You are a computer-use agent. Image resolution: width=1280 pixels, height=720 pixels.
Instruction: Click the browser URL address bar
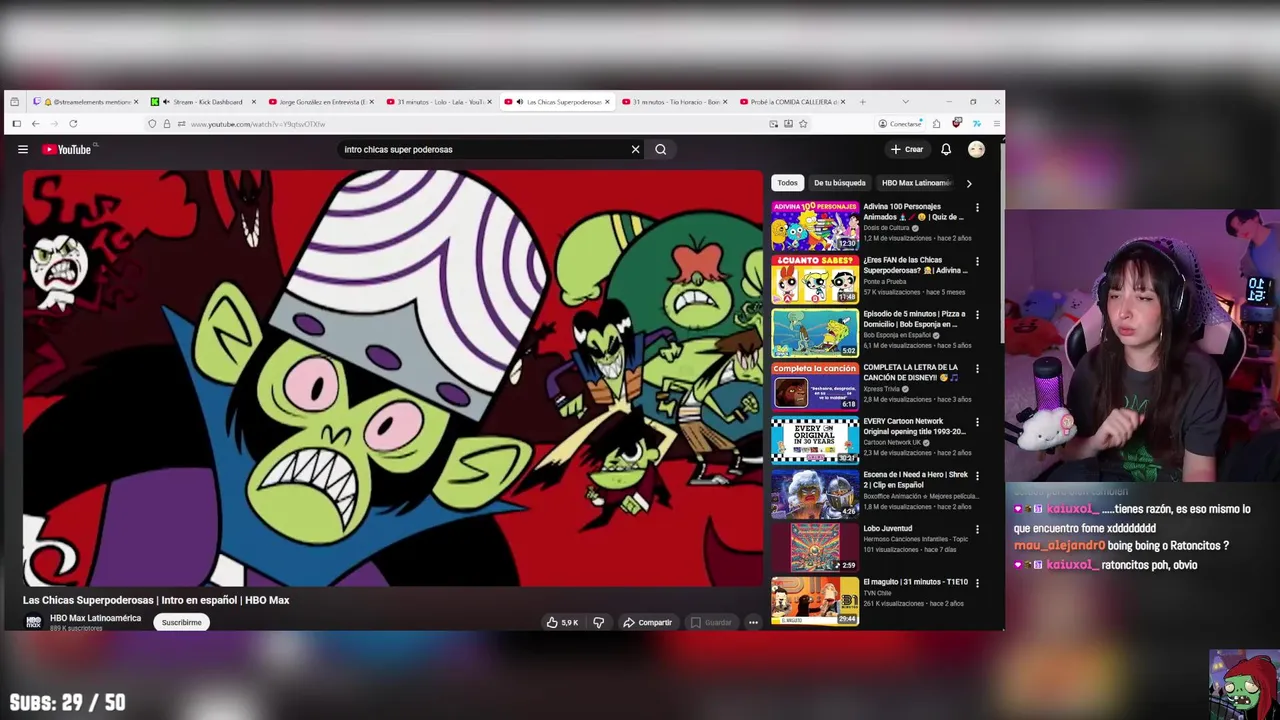coord(470,124)
